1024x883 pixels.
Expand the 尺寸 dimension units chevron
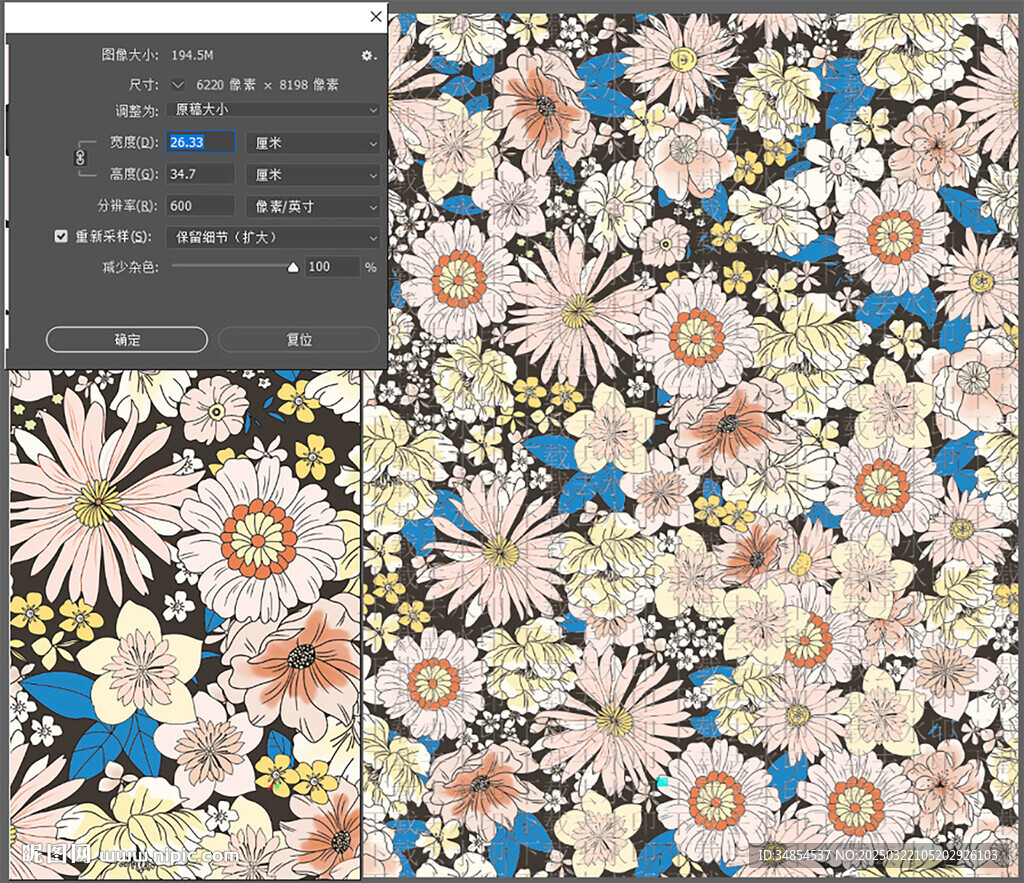[x=178, y=85]
